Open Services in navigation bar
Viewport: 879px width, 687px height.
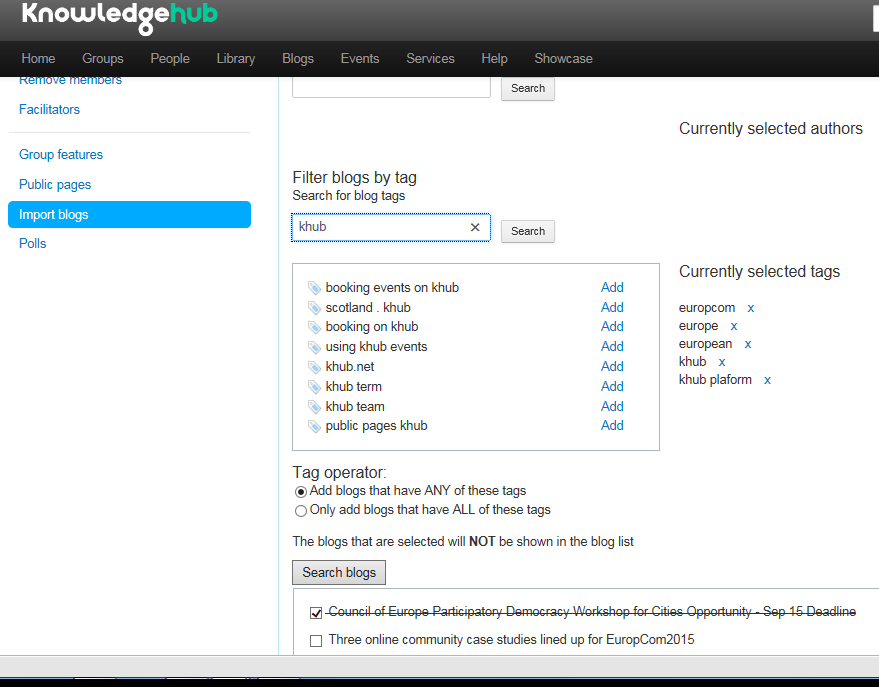[430, 58]
